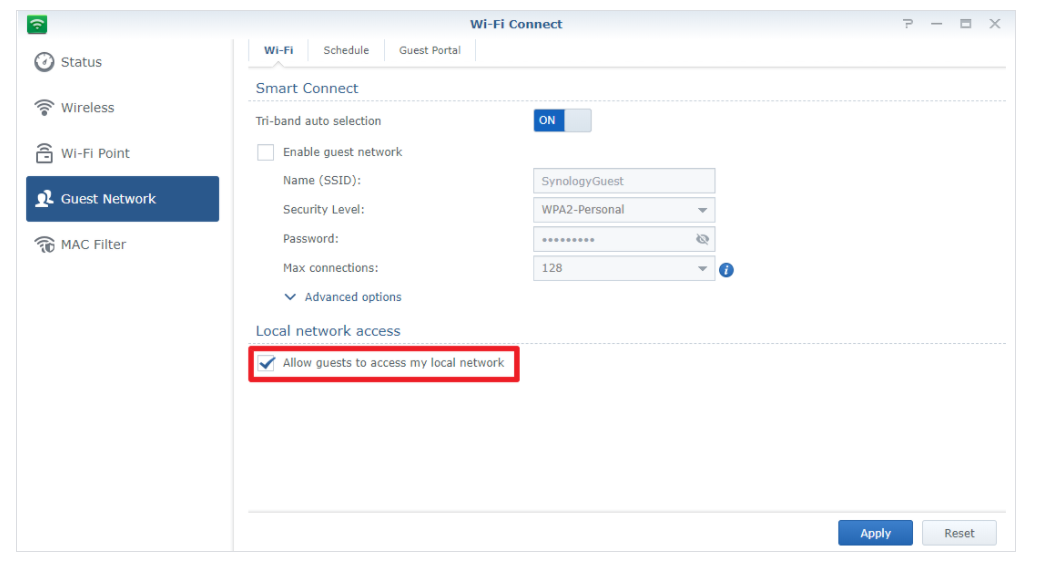Click the Wireless signal icon in sidebar
Viewport: 1047px width, 572px height.
pos(44,108)
